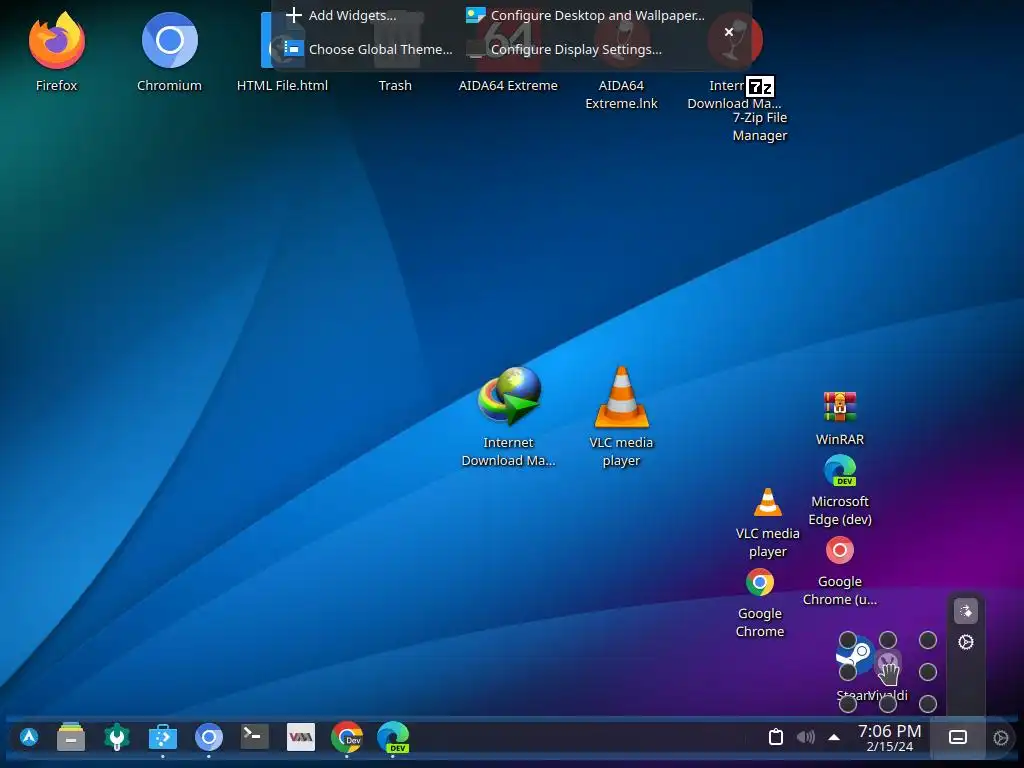This screenshot has height=768, width=1024.
Task: Launch the VM app from the taskbar
Action: (301, 737)
